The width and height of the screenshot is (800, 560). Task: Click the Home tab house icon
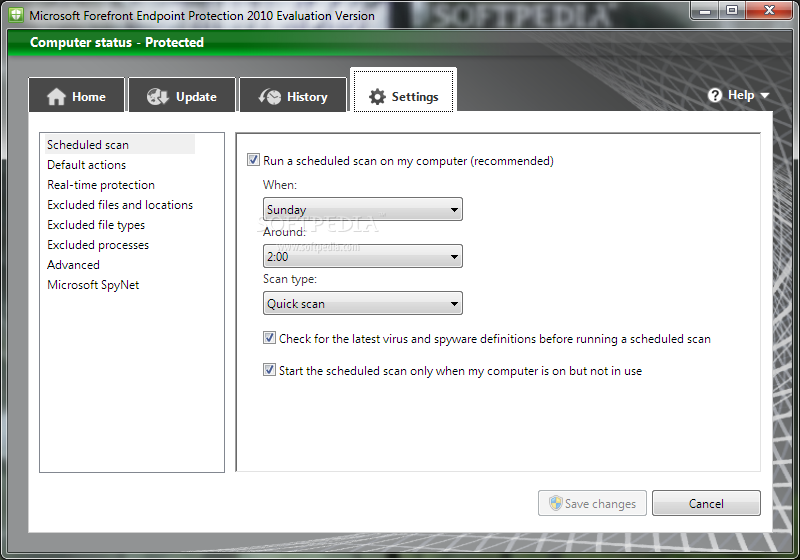tap(56, 96)
